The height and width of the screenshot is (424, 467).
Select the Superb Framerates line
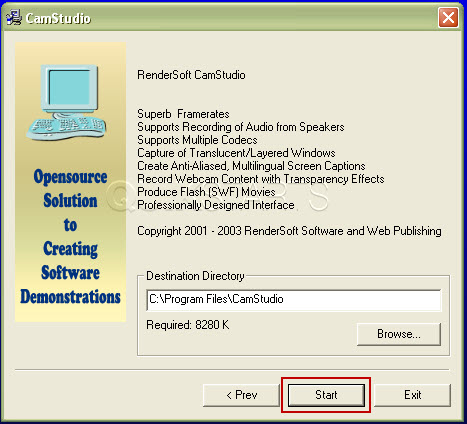pyautogui.click(x=183, y=114)
